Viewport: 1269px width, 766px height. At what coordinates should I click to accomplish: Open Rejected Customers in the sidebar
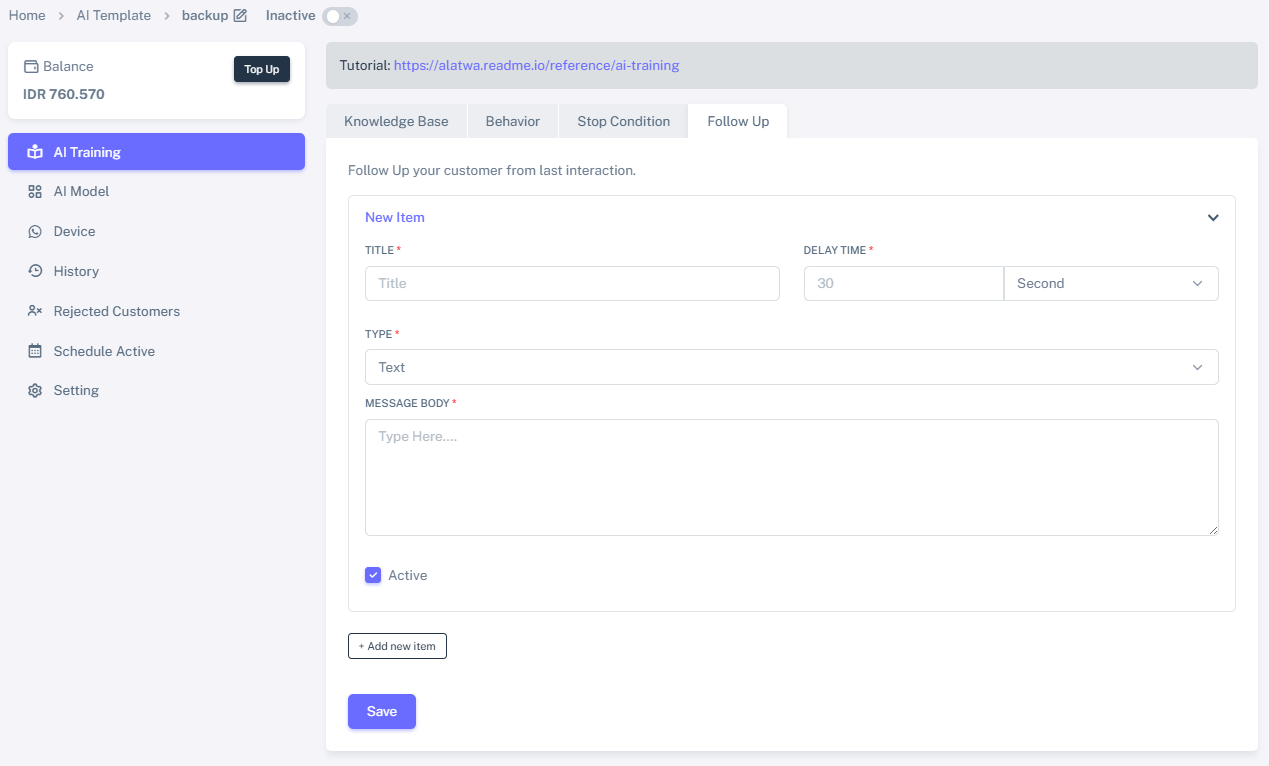(x=156, y=311)
